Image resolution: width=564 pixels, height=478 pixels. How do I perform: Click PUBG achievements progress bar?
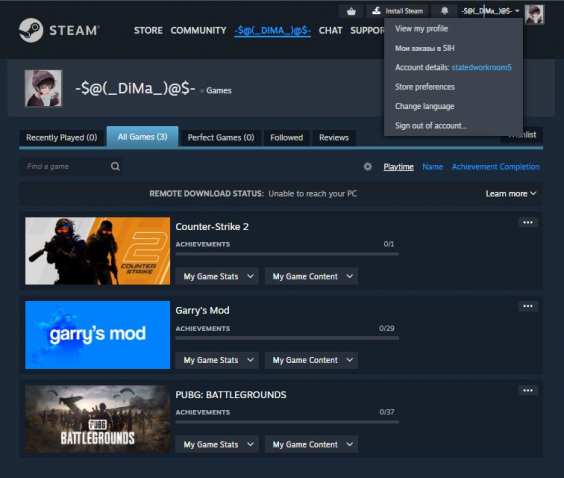pos(287,422)
